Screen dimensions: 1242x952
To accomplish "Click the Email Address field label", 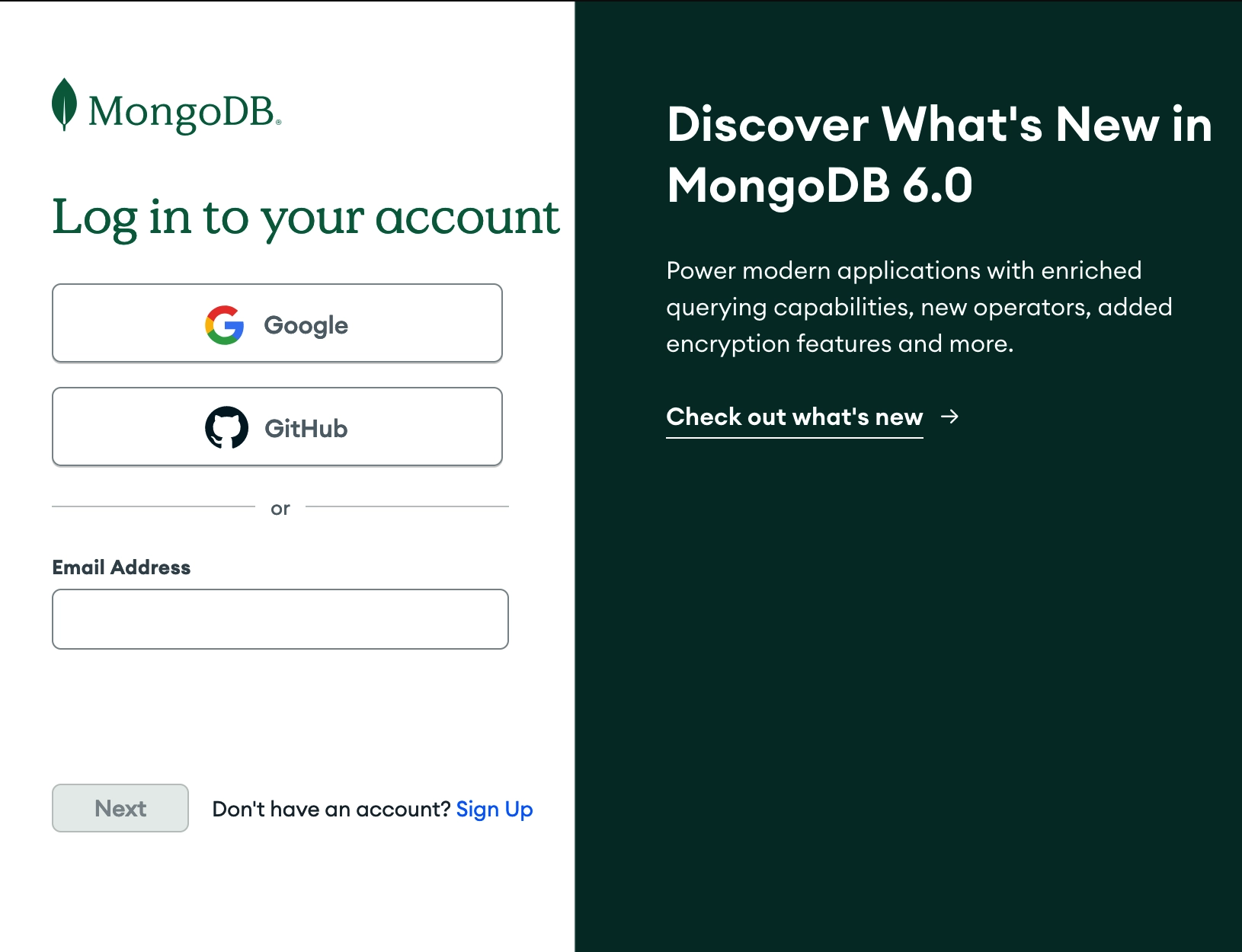I will [121, 567].
